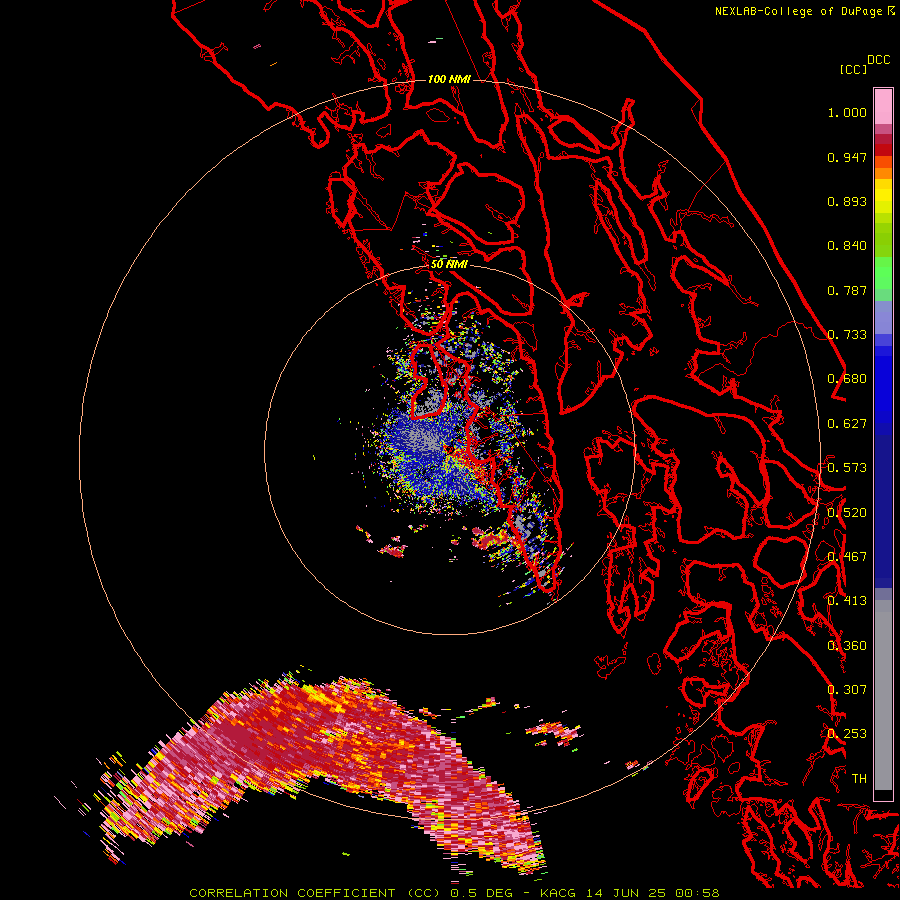This screenshot has height=900, width=900.
Task: Click the 0.787 scale value
Action: [x=847, y=290]
